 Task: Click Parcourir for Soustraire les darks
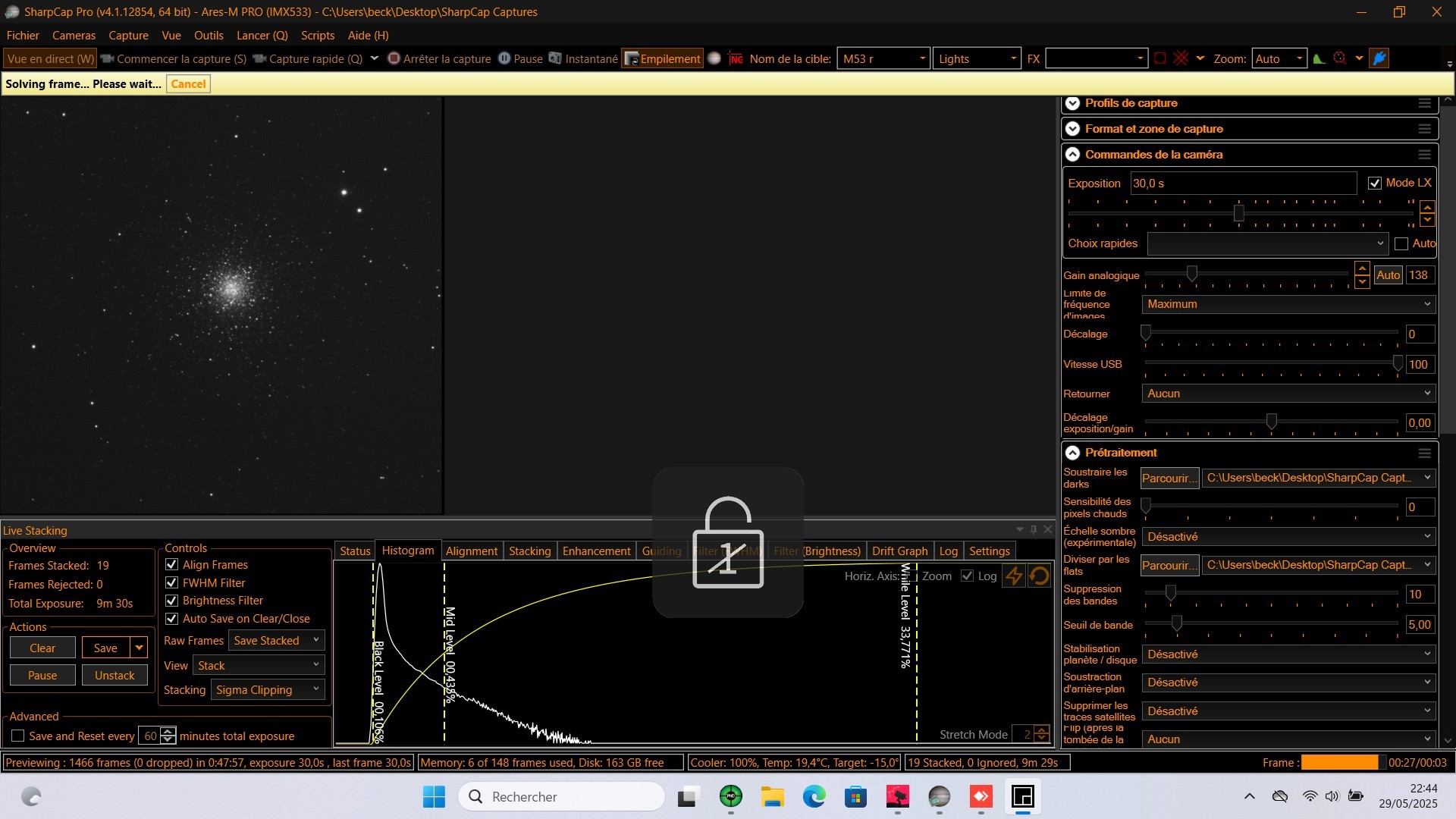pyautogui.click(x=1169, y=478)
